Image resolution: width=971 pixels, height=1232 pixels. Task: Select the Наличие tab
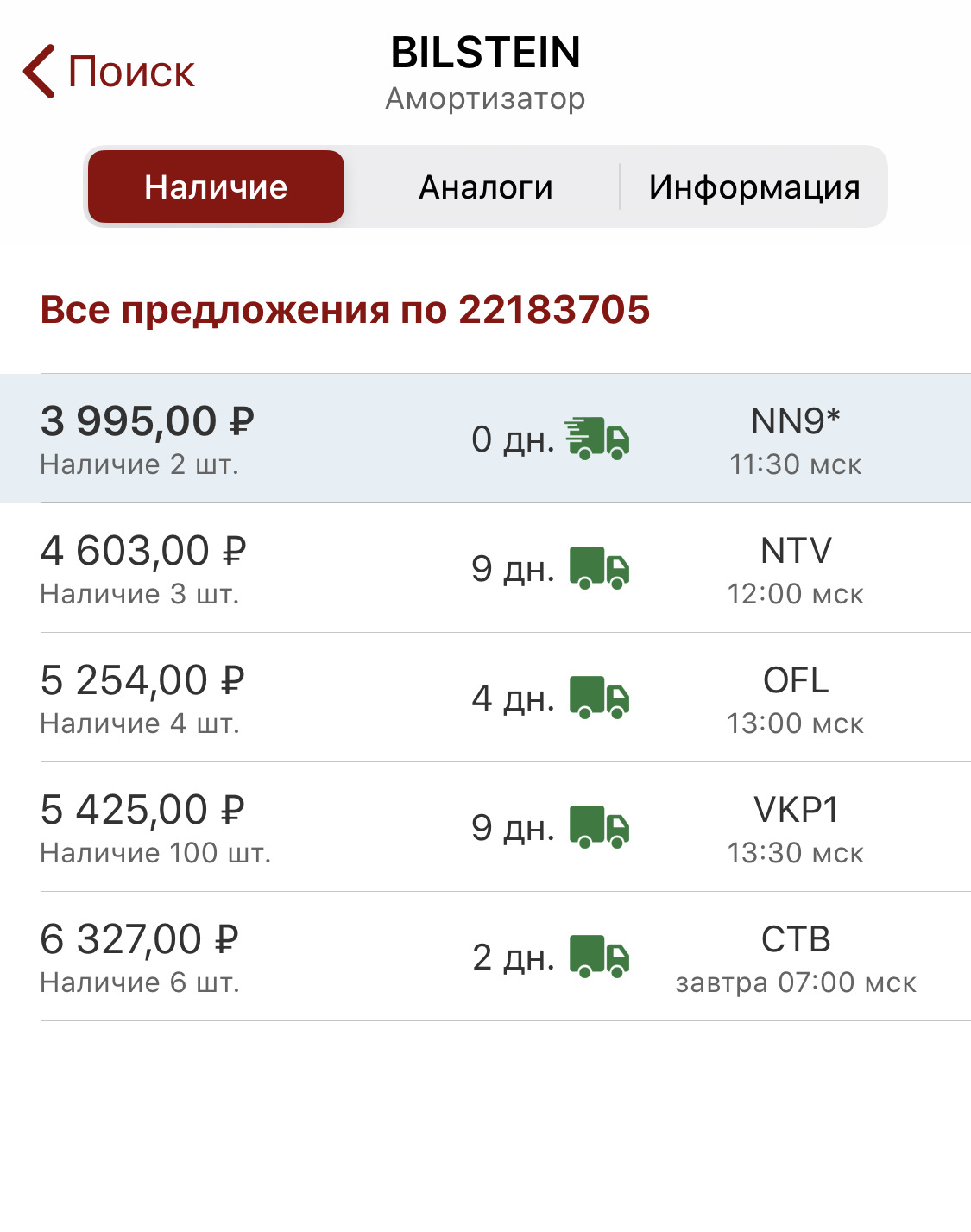pos(216,187)
